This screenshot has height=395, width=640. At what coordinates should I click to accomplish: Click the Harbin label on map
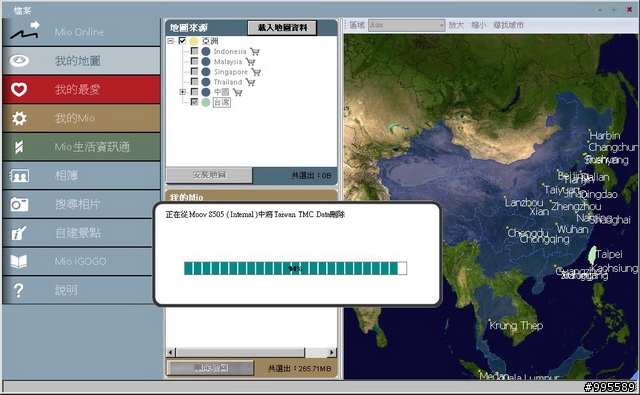[604, 135]
